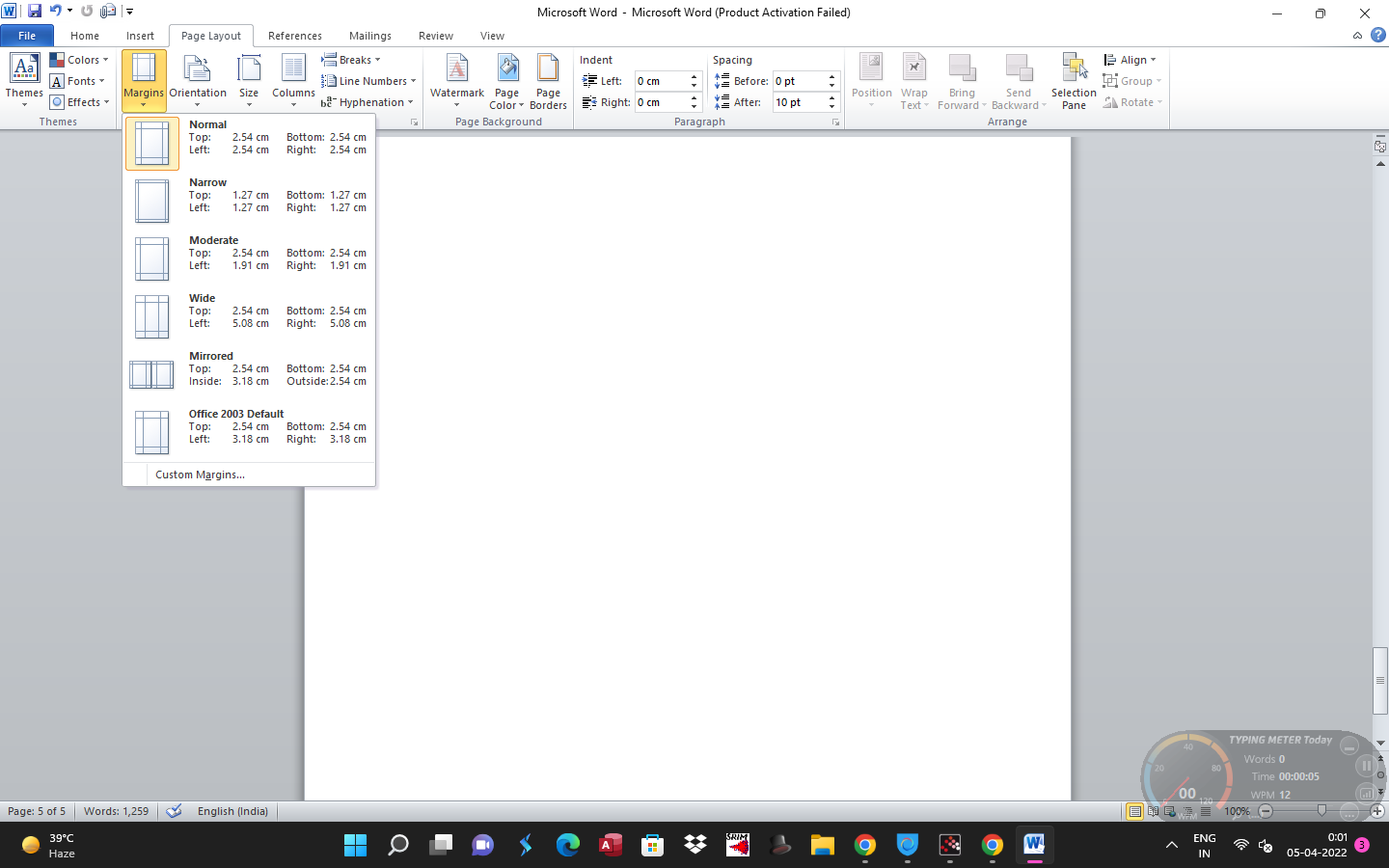Zoom in using the plus button
The height and width of the screenshot is (868, 1389).
(1377, 811)
